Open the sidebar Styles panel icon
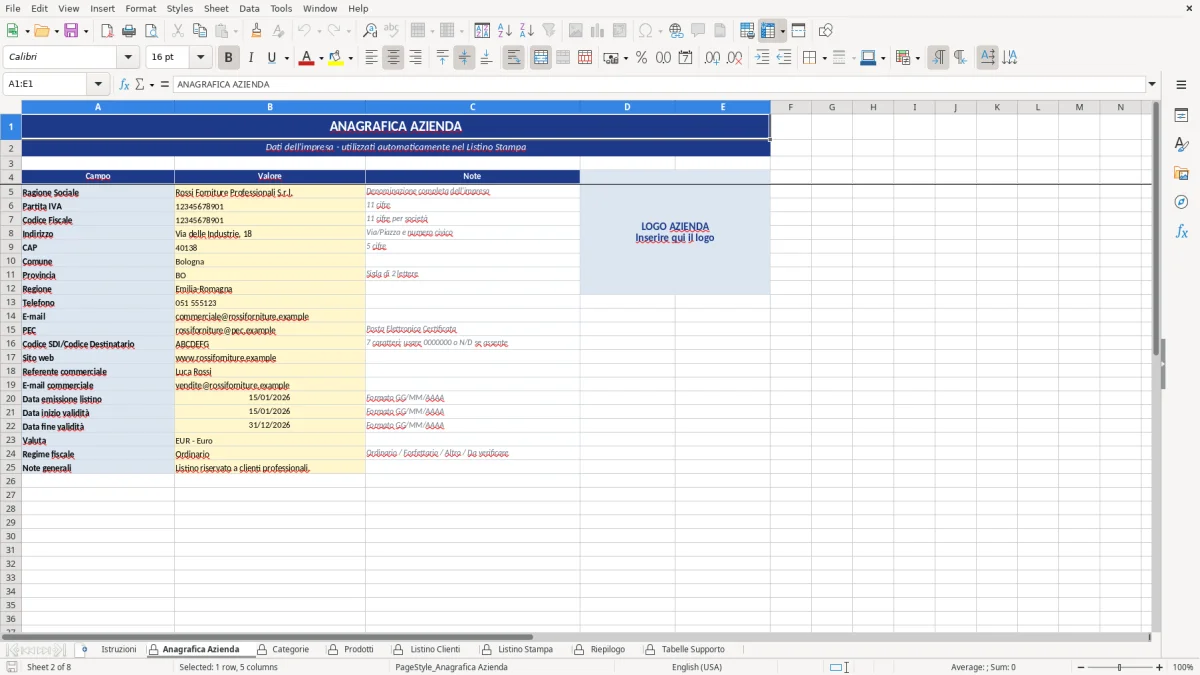This screenshot has height=675, width=1200. [1181, 145]
